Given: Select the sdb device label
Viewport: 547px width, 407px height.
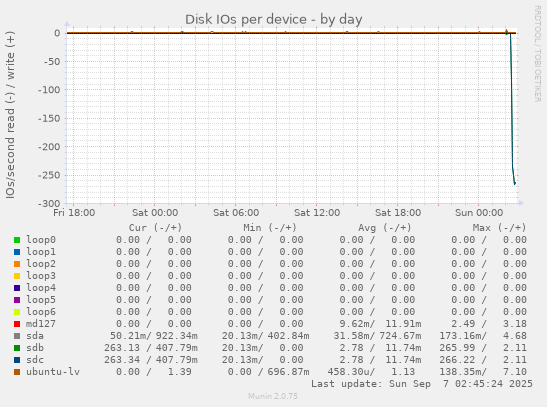Looking at the screenshot, I should click(35, 348).
